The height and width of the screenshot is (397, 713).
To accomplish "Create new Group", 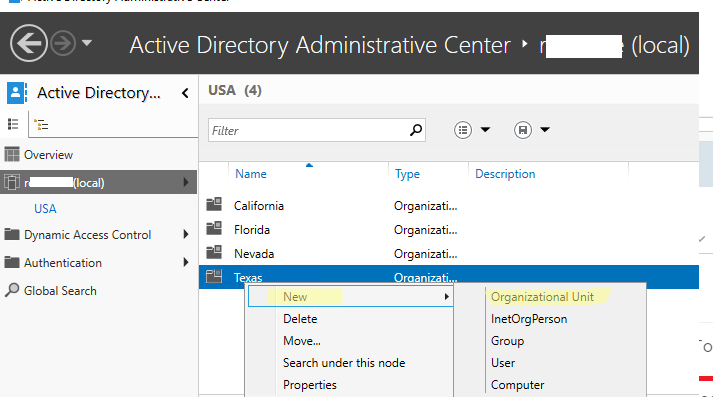I will (x=507, y=341).
